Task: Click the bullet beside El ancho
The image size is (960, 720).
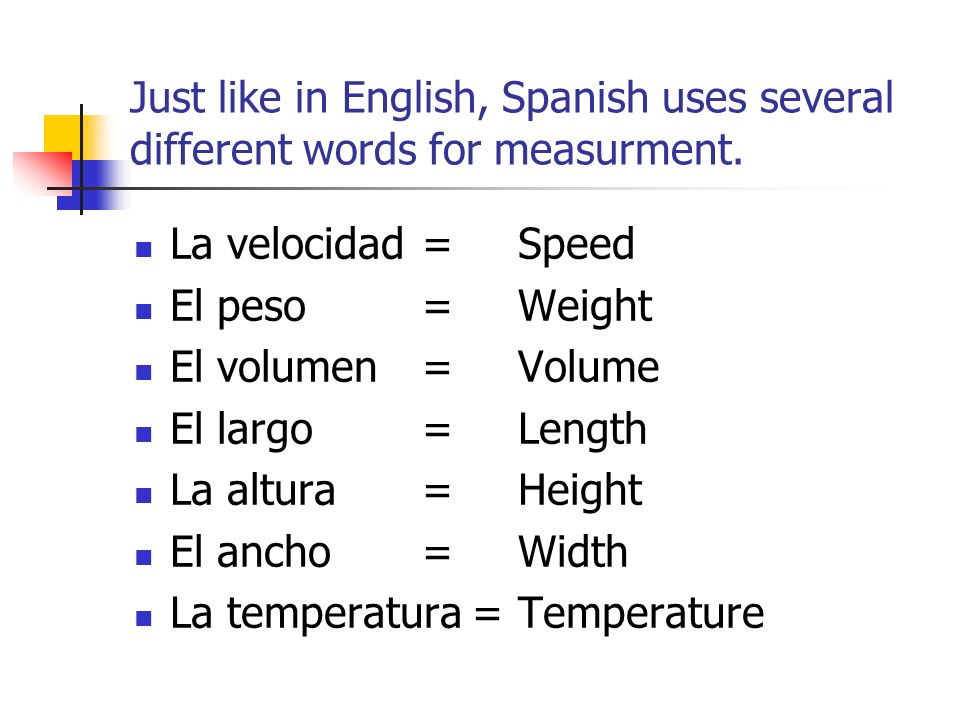Action: click(144, 557)
